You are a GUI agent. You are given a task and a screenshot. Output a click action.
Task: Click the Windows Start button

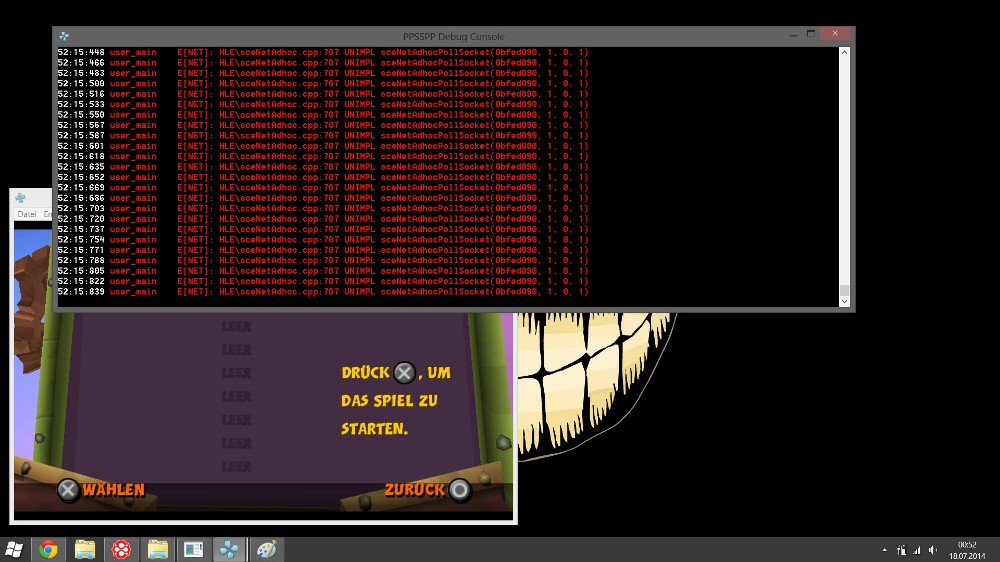point(14,549)
